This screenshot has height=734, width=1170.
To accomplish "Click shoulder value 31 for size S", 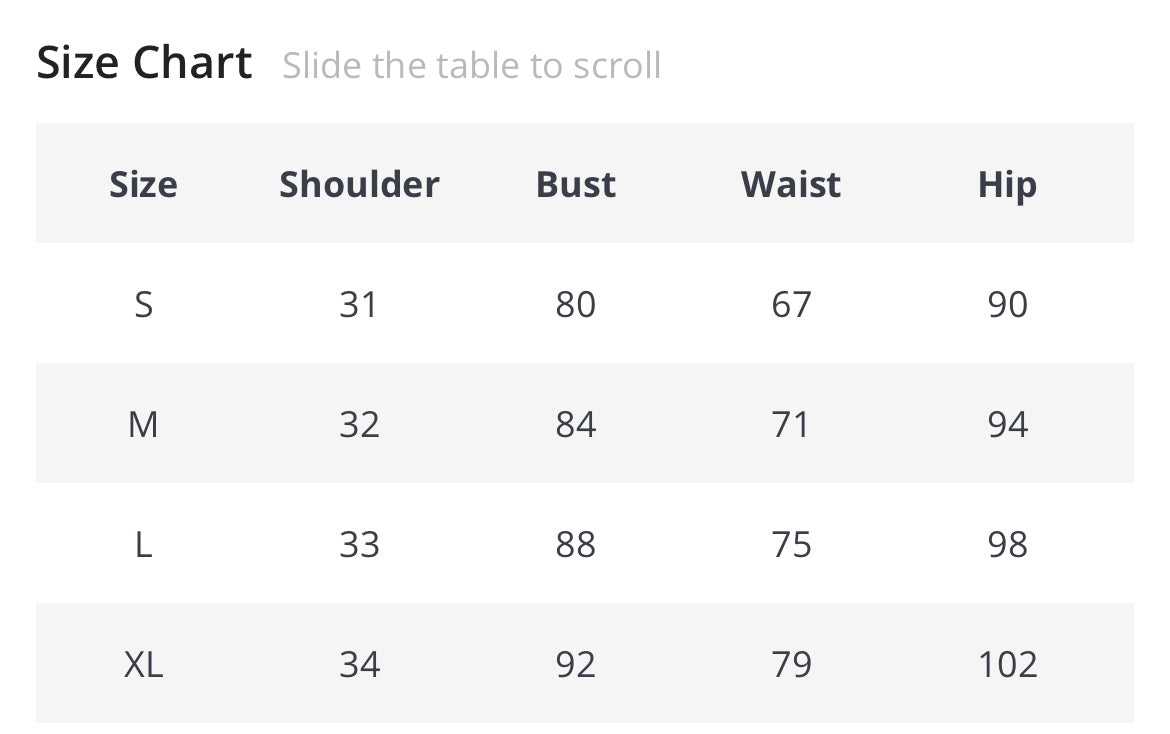I will [359, 305].
